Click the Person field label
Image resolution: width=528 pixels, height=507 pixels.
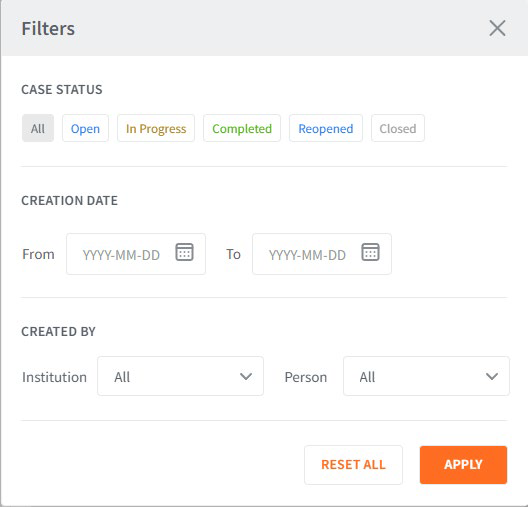[306, 377]
